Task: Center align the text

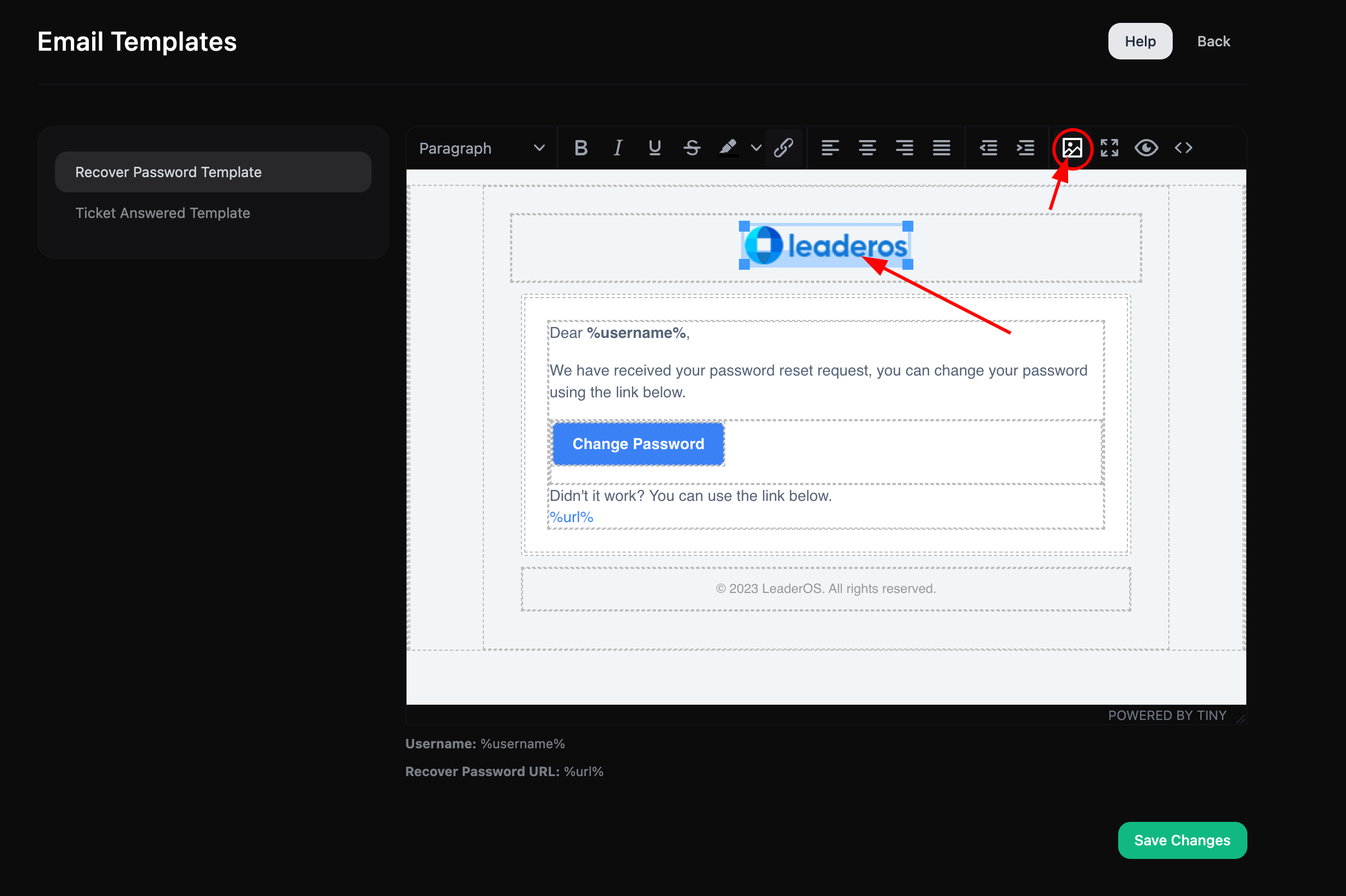Action: pos(867,148)
